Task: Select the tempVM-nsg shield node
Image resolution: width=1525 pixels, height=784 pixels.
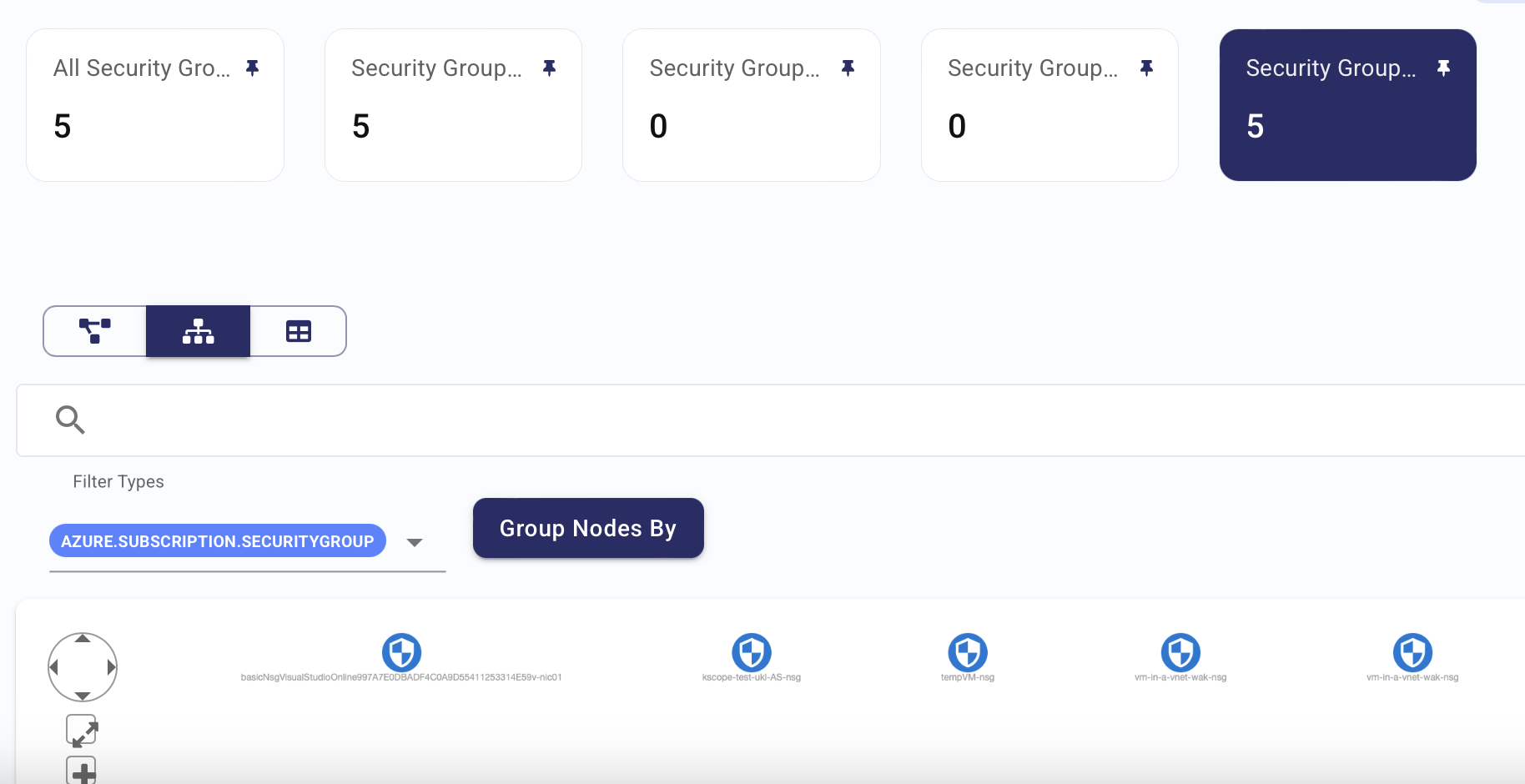Action: [x=968, y=652]
